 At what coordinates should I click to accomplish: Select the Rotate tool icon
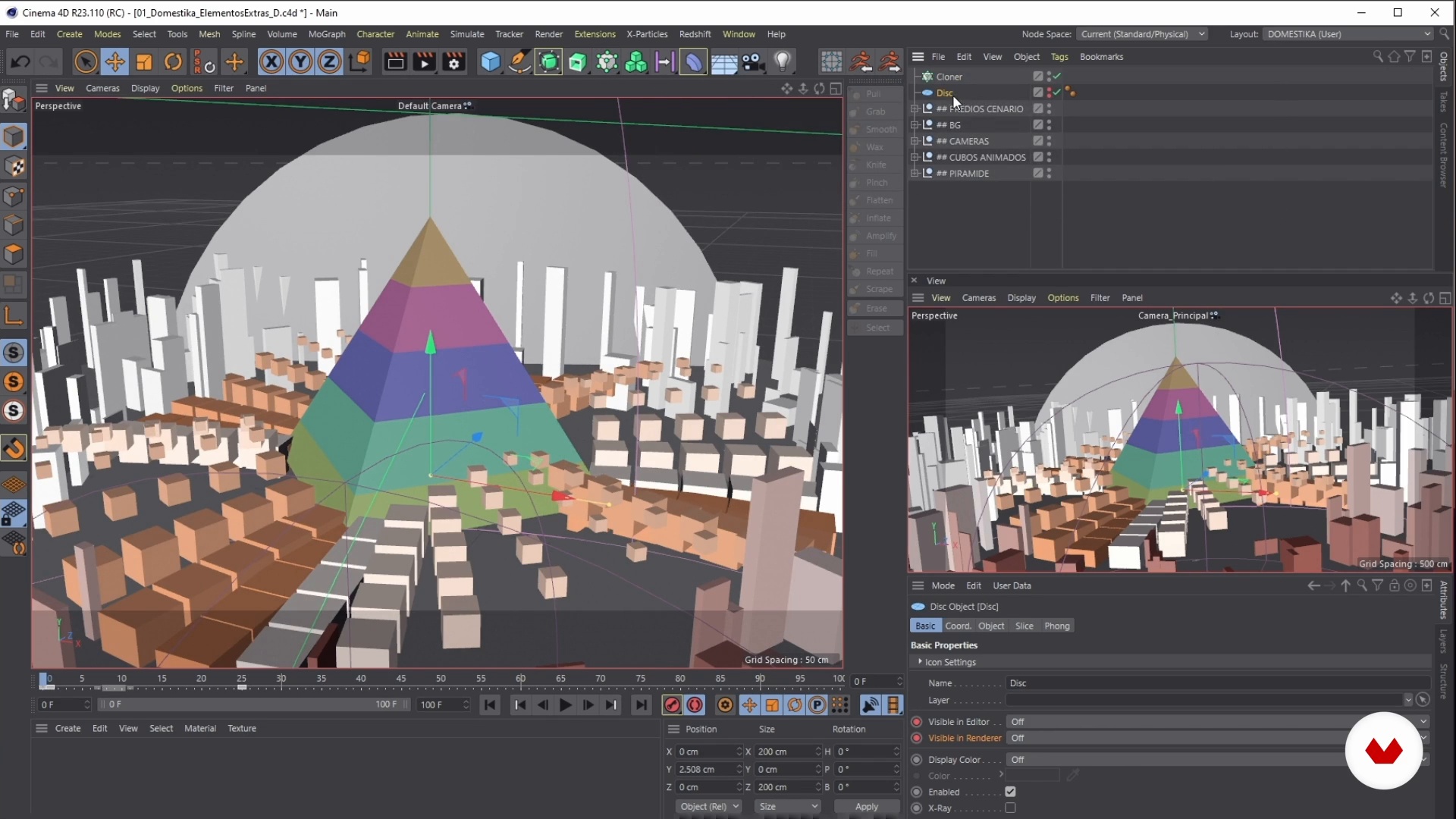[174, 61]
